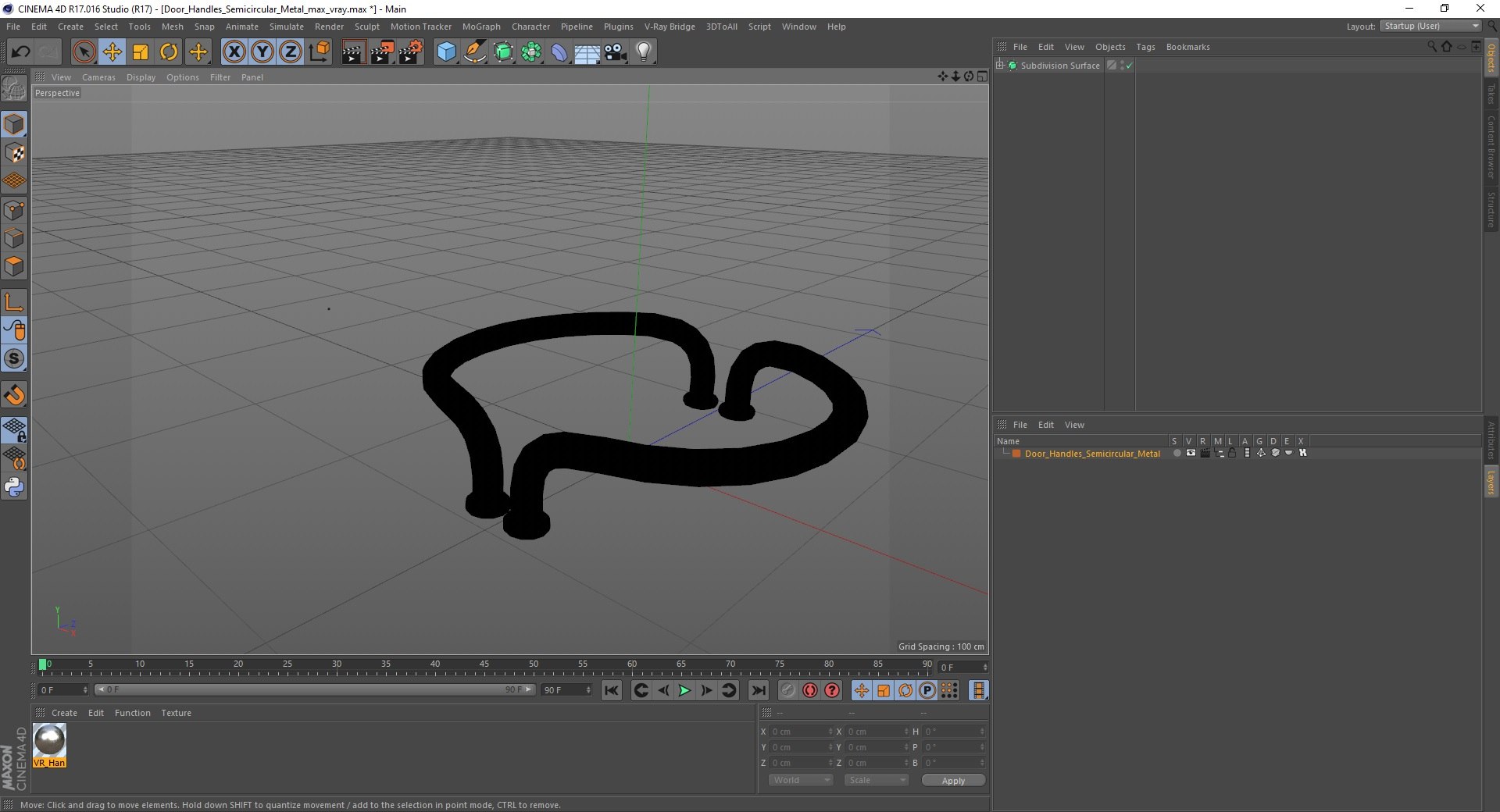Viewport: 1500px width, 812px height.
Task: Enable Texture mode in left sidebar
Action: [14, 152]
